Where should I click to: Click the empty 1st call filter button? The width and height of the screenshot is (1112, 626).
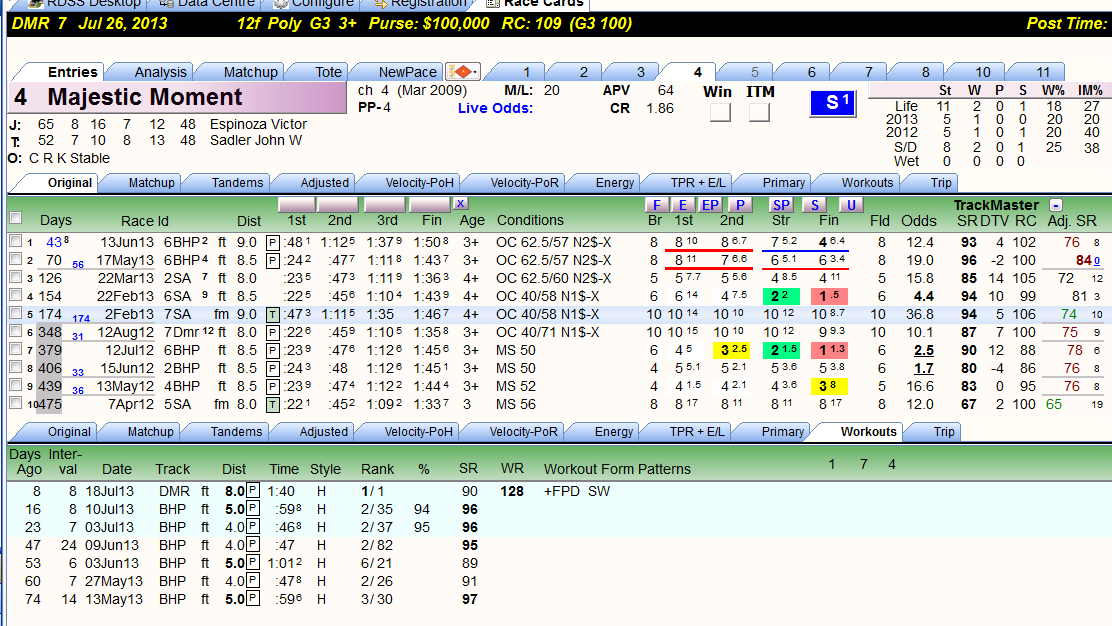tap(296, 205)
